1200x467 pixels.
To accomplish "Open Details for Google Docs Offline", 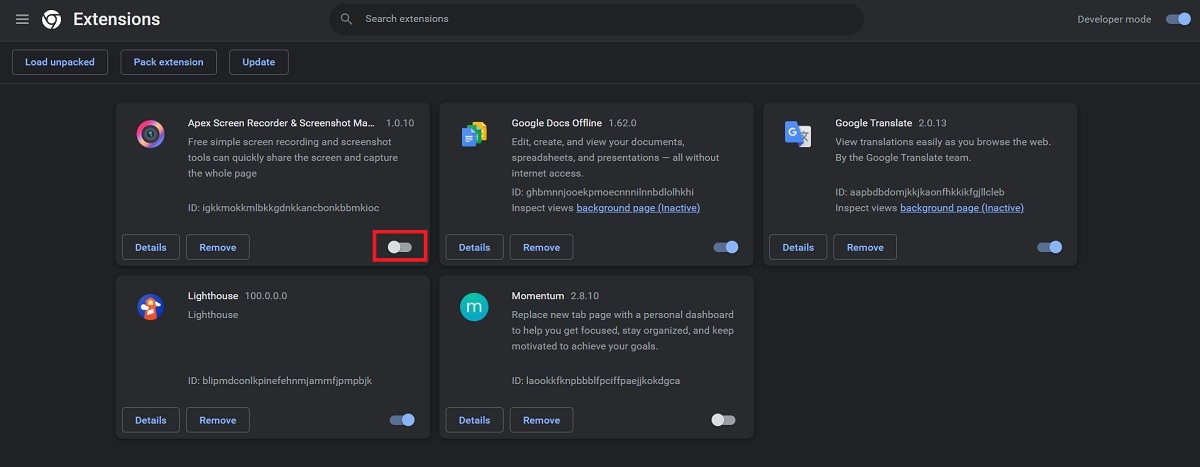I will pos(475,247).
